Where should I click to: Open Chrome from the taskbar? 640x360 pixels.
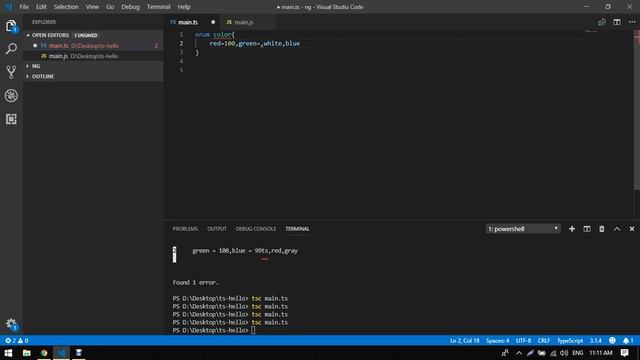[x=44, y=353]
